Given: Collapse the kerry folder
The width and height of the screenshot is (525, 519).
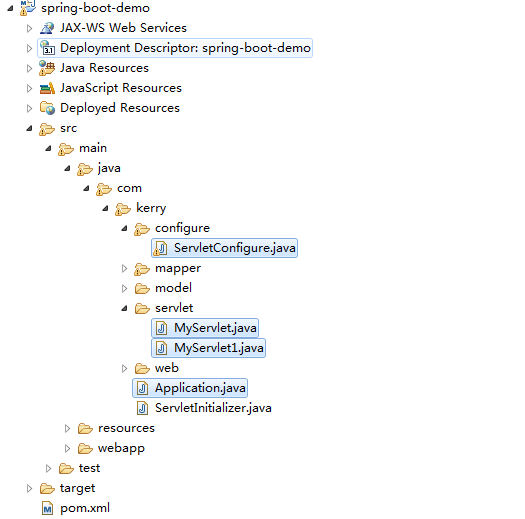Looking at the screenshot, I should (105, 208).
